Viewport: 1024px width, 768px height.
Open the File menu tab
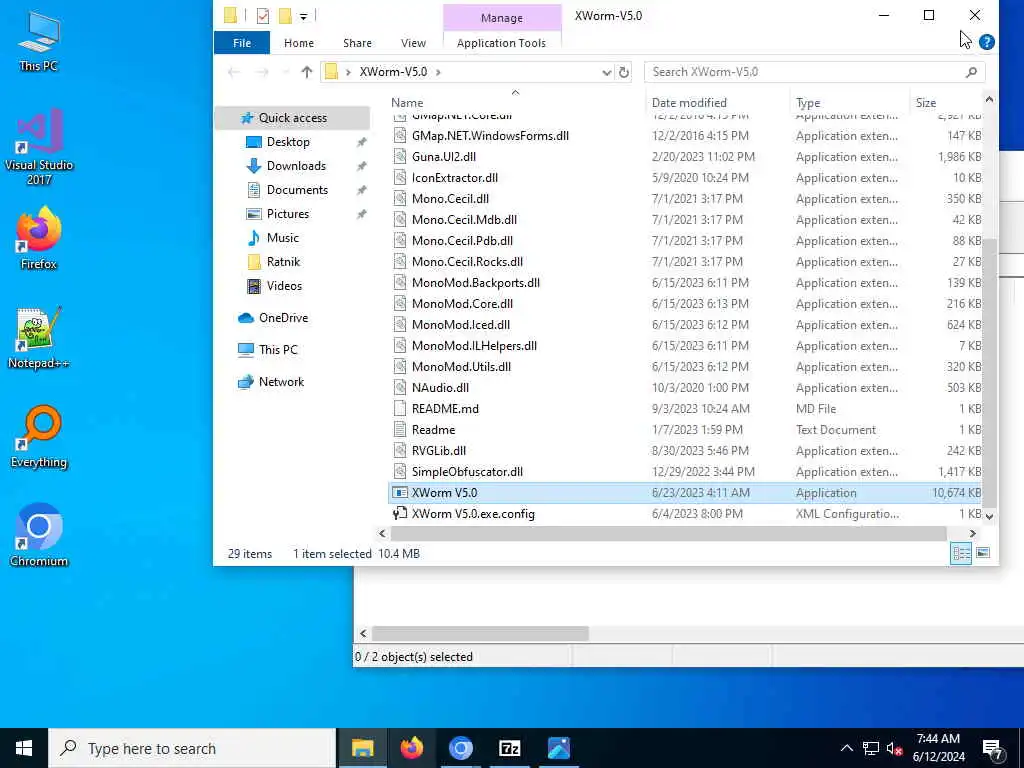click(x=242, y=43)
